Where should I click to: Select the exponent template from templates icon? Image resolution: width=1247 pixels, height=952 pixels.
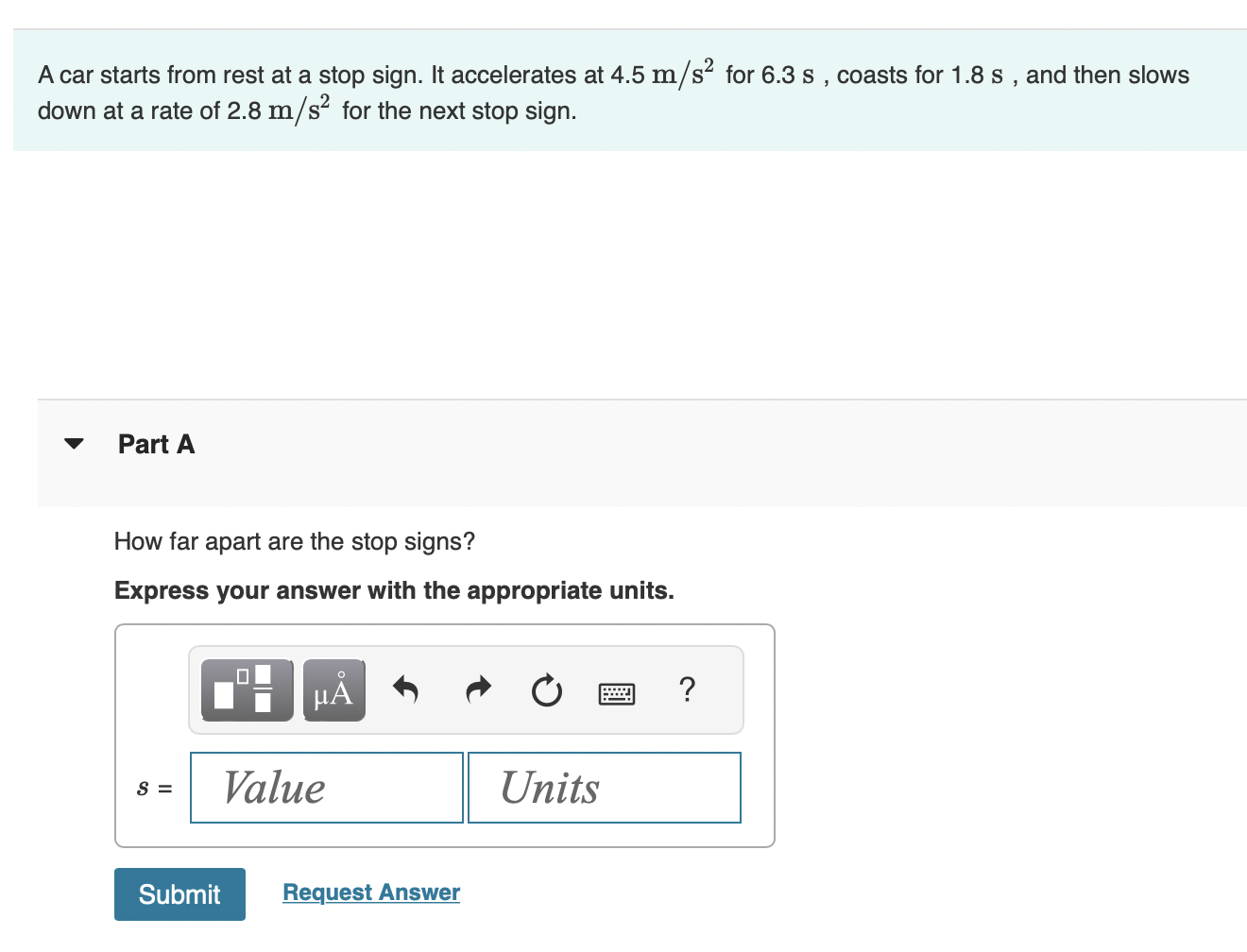tap(246, 689)
